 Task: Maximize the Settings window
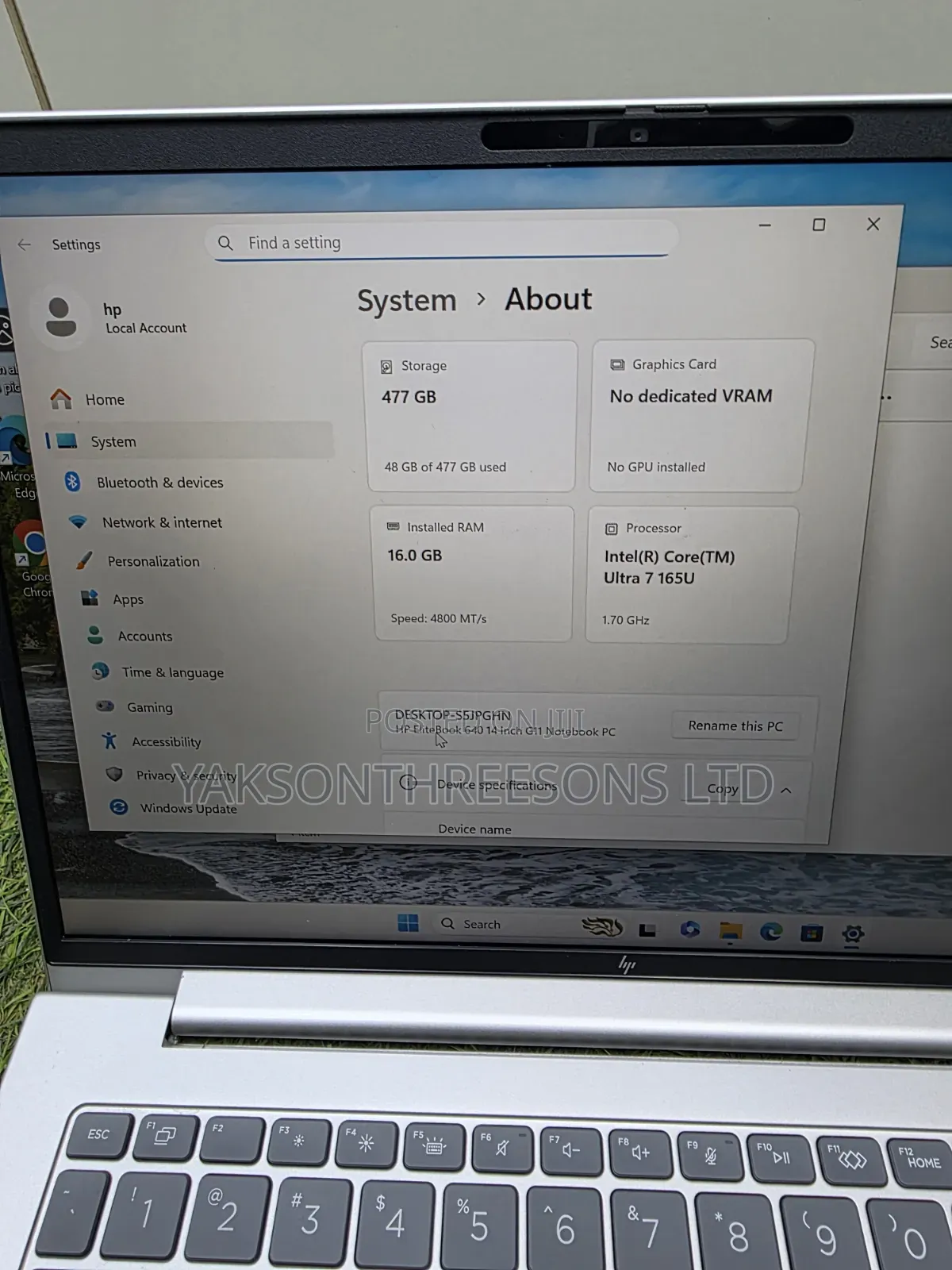[819, 225]
